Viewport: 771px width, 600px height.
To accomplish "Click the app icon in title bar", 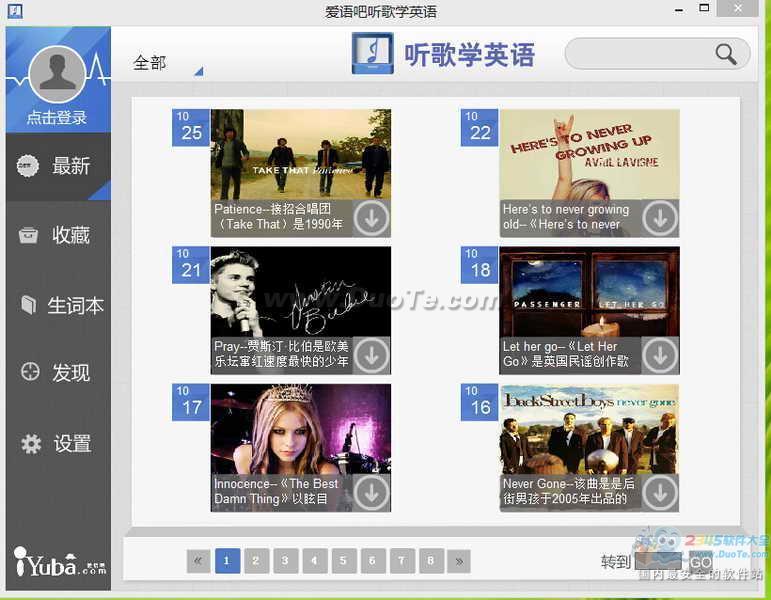I will (15, 10).
